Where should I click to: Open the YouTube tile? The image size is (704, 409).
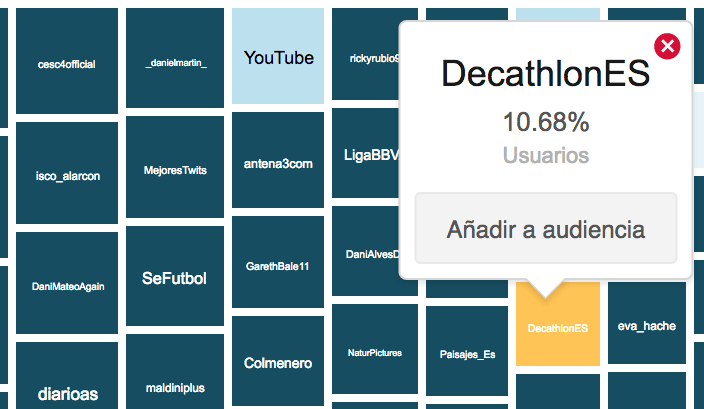(278, 56)
